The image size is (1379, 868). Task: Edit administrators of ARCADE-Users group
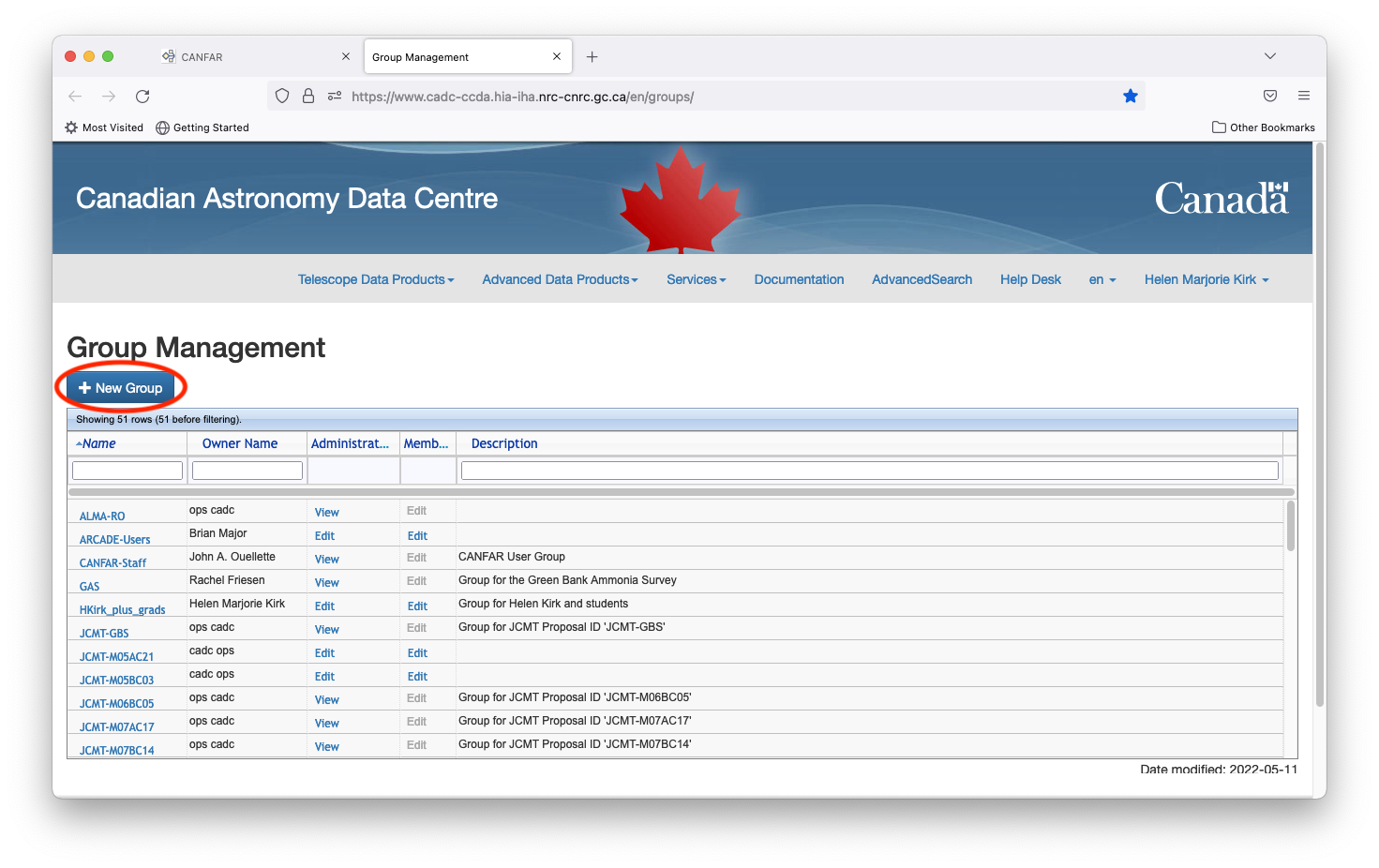pos(324,536)
